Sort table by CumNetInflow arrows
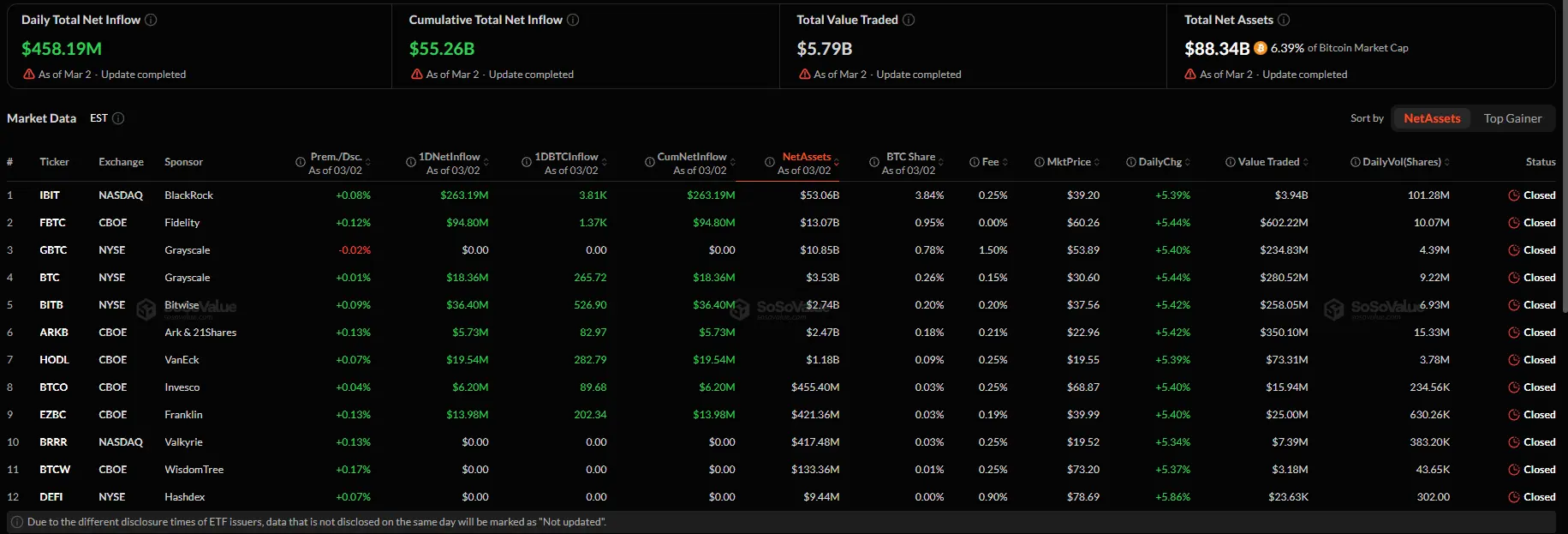The height and width of the screenshot is (534, 1568). point(733,162)
